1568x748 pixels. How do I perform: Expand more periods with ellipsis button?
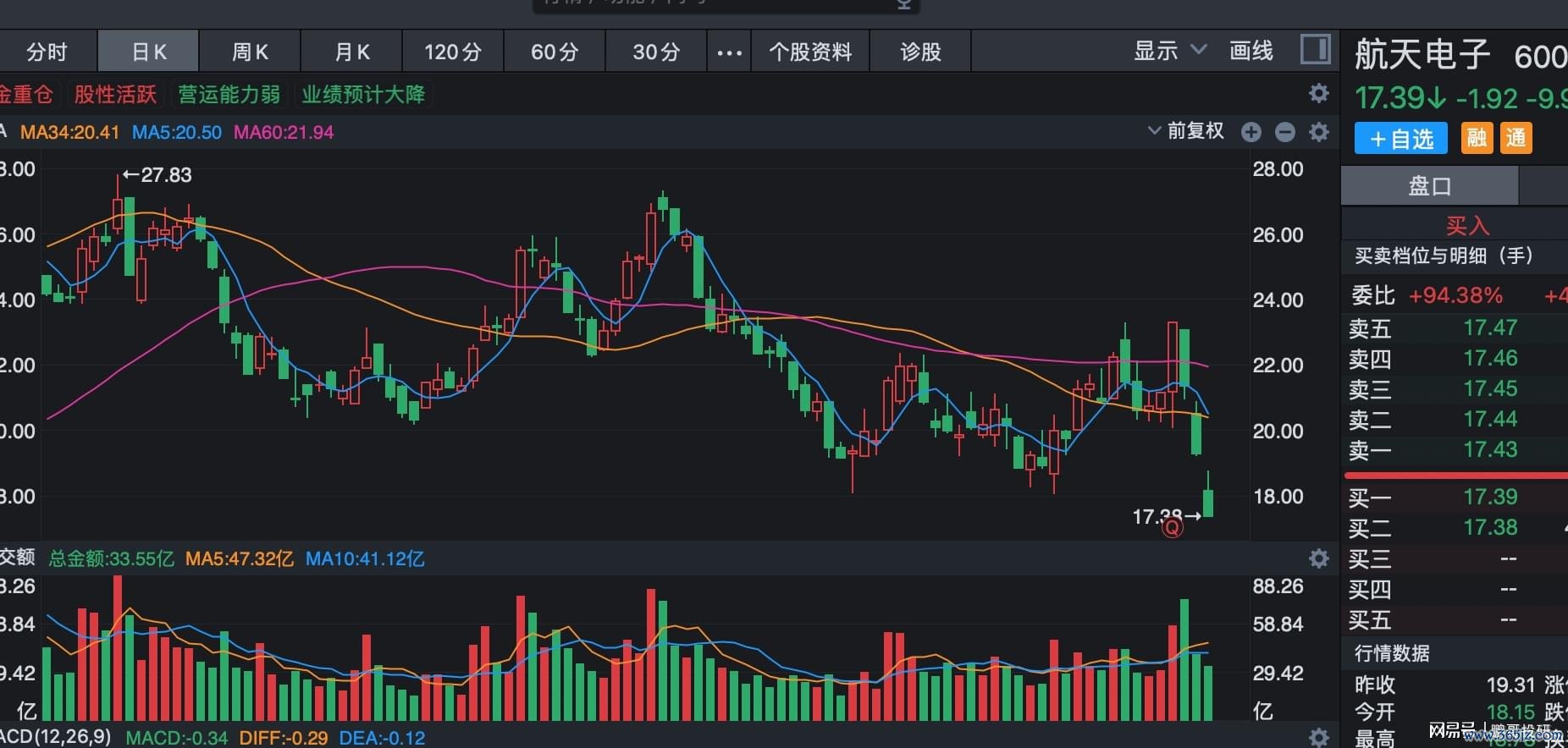click(x=729, y=52)
